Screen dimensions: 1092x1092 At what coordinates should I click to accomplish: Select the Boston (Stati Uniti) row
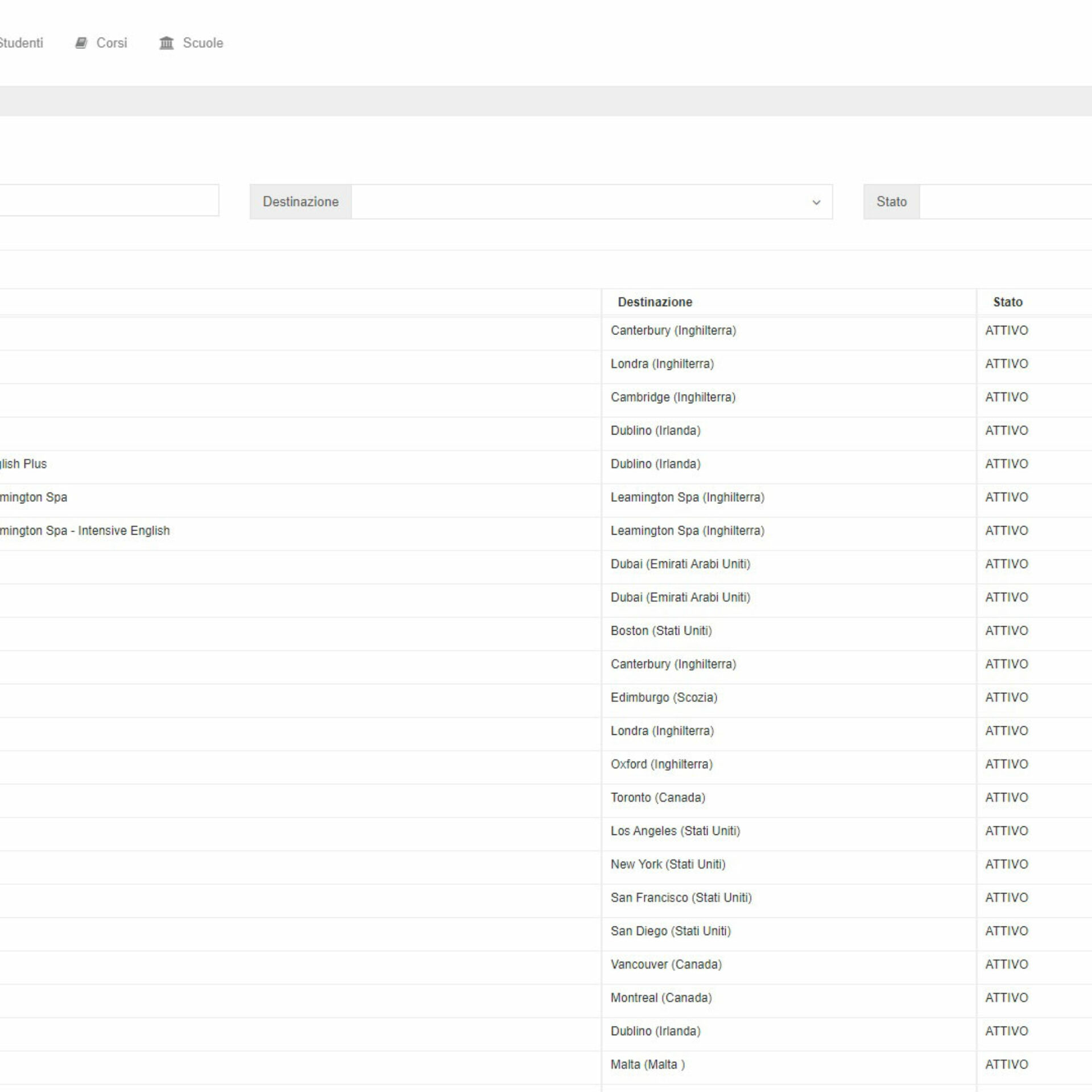pyautogui.click(x=661, y=631)
